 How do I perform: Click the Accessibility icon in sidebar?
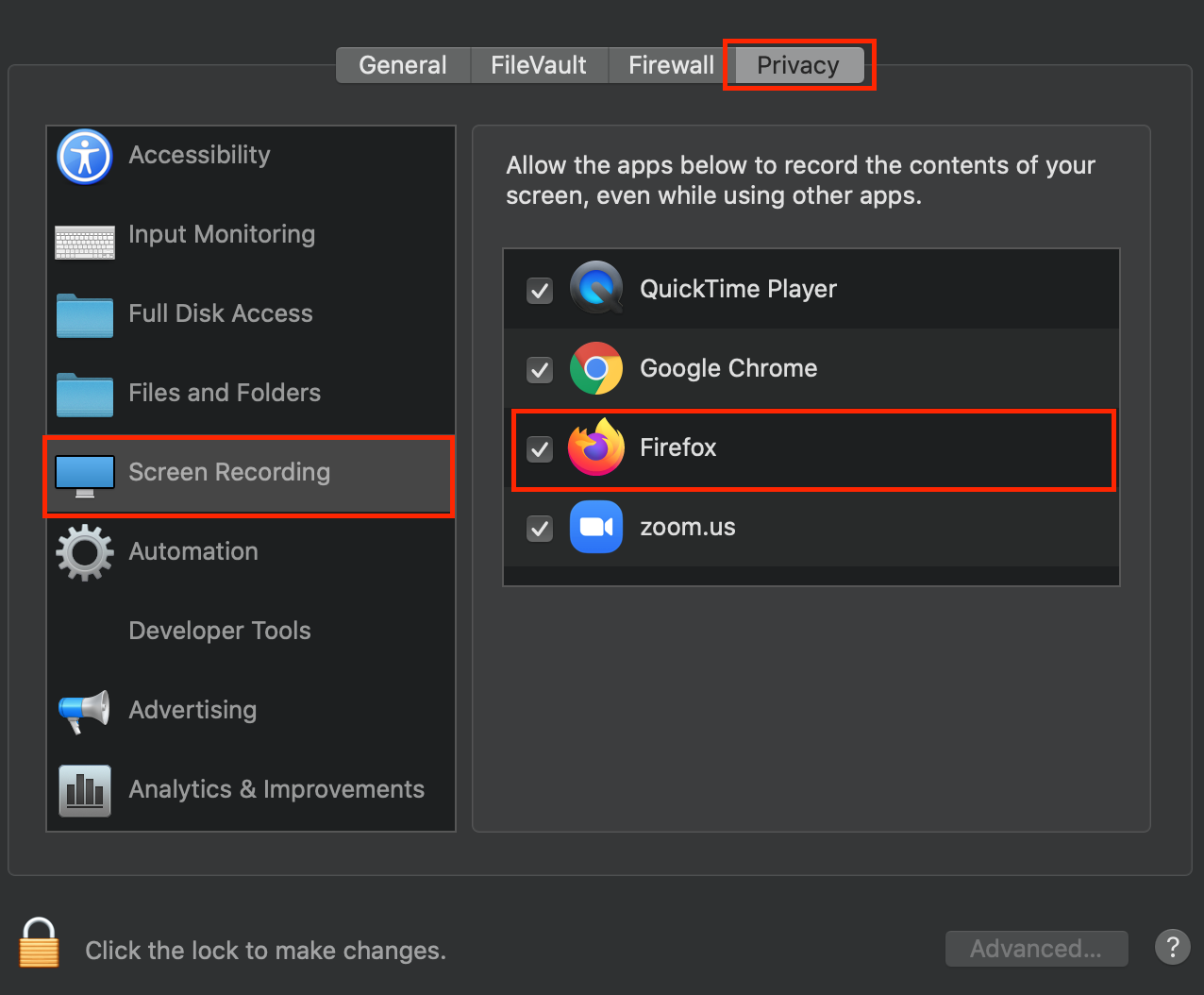[85, 156]
